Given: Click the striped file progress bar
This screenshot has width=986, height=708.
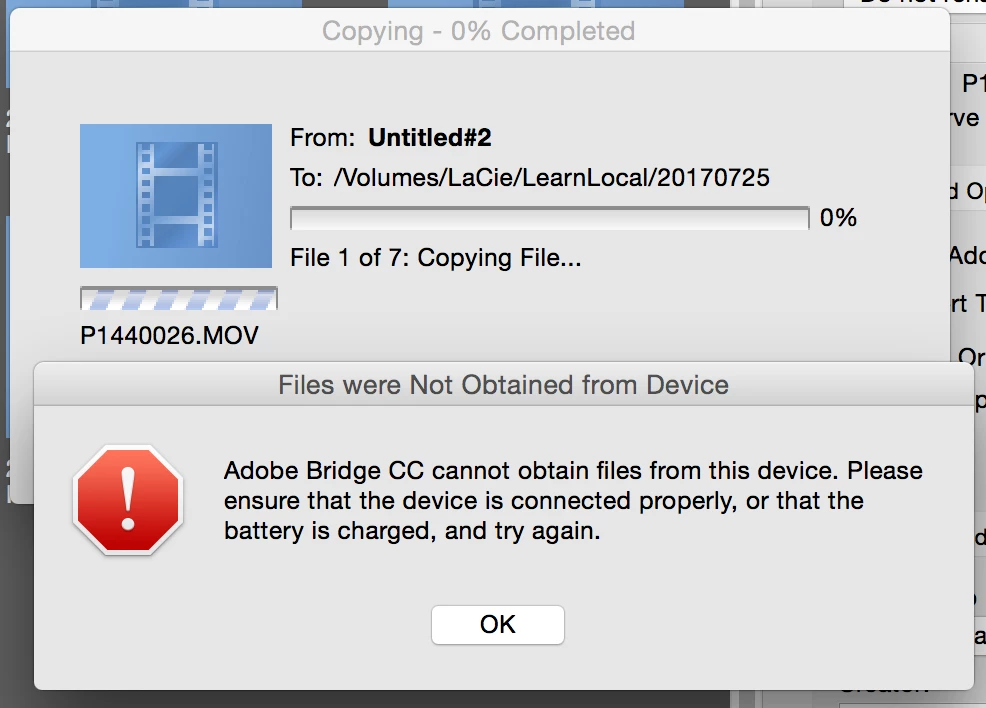Looking at the screenshot, I should (x=179, y=299).
